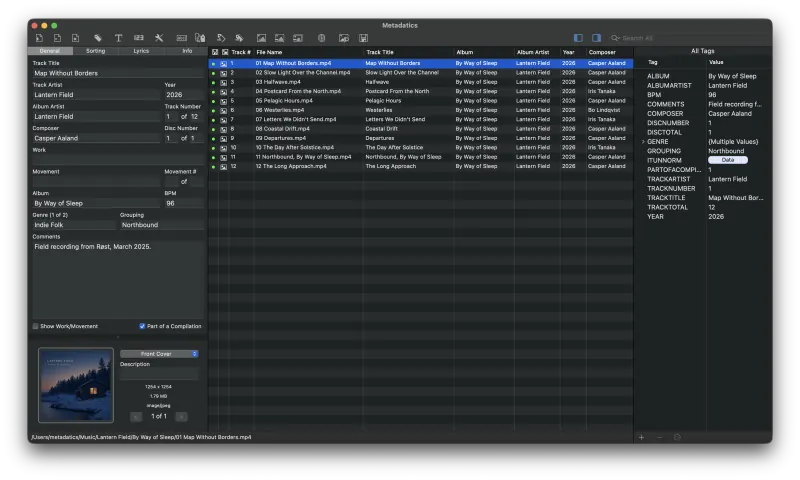Click the Data button for ITUNNORM
Screen dimensions: 800x480
[728, 160]
